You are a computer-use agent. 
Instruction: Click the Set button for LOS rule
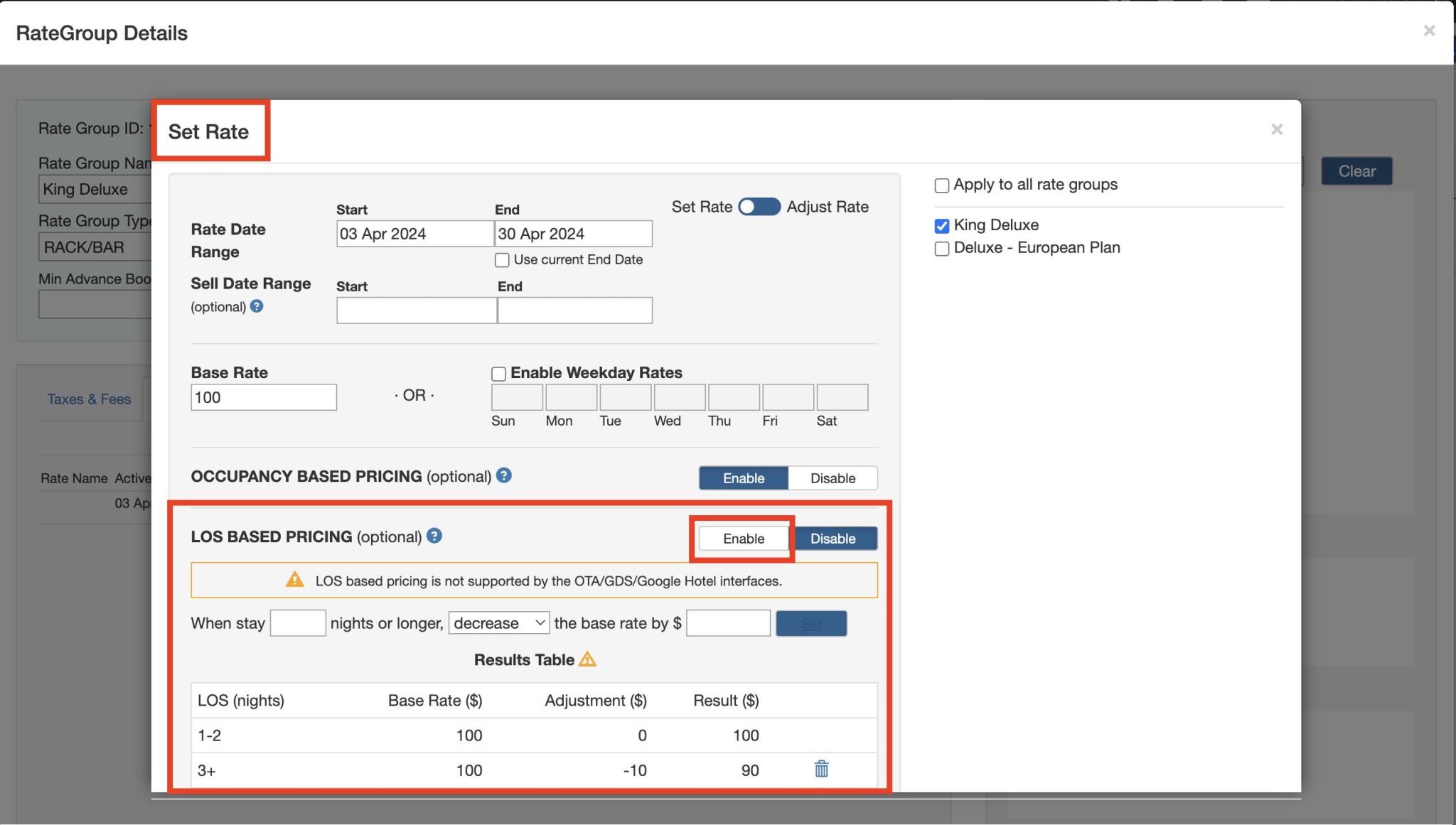(x=811, y=623)
